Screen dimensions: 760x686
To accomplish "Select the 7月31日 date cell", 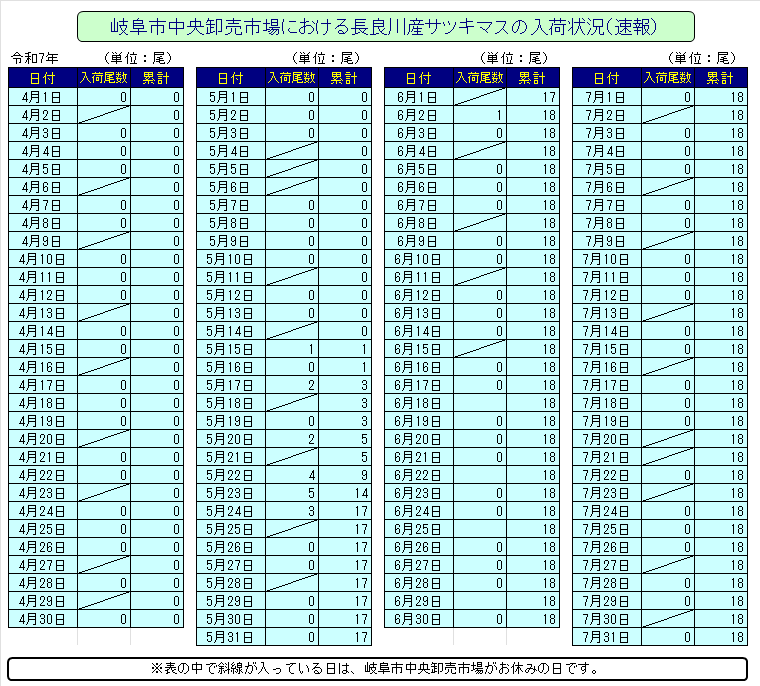I will 606,637.
